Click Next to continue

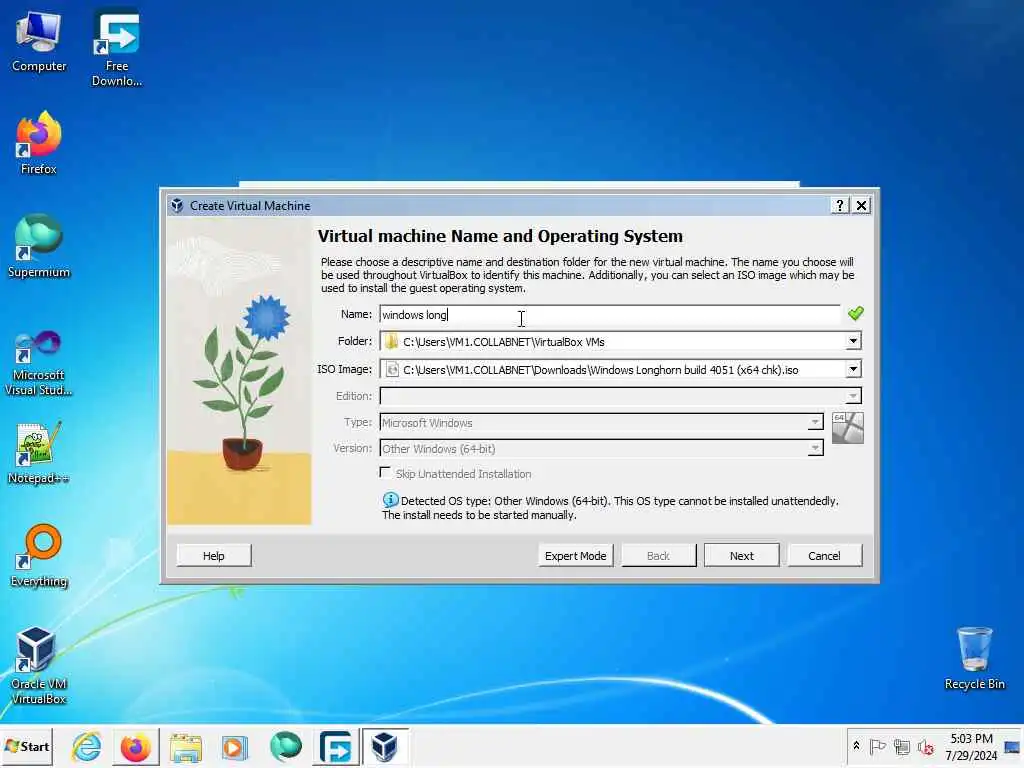tap(741, 556)
